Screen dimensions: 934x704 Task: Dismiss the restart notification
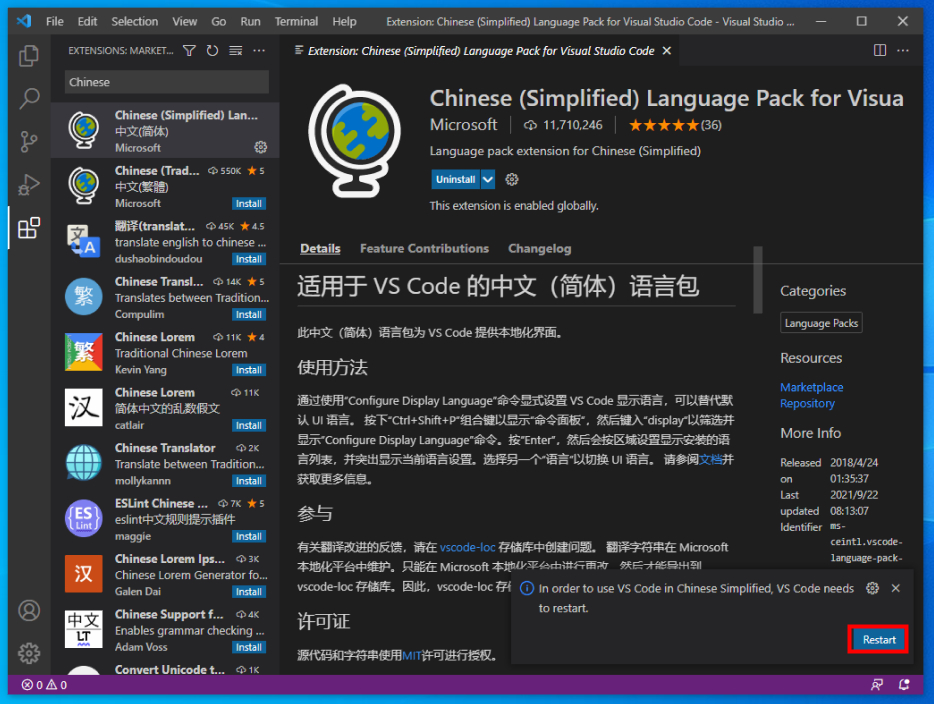click(x=895, y=588)
